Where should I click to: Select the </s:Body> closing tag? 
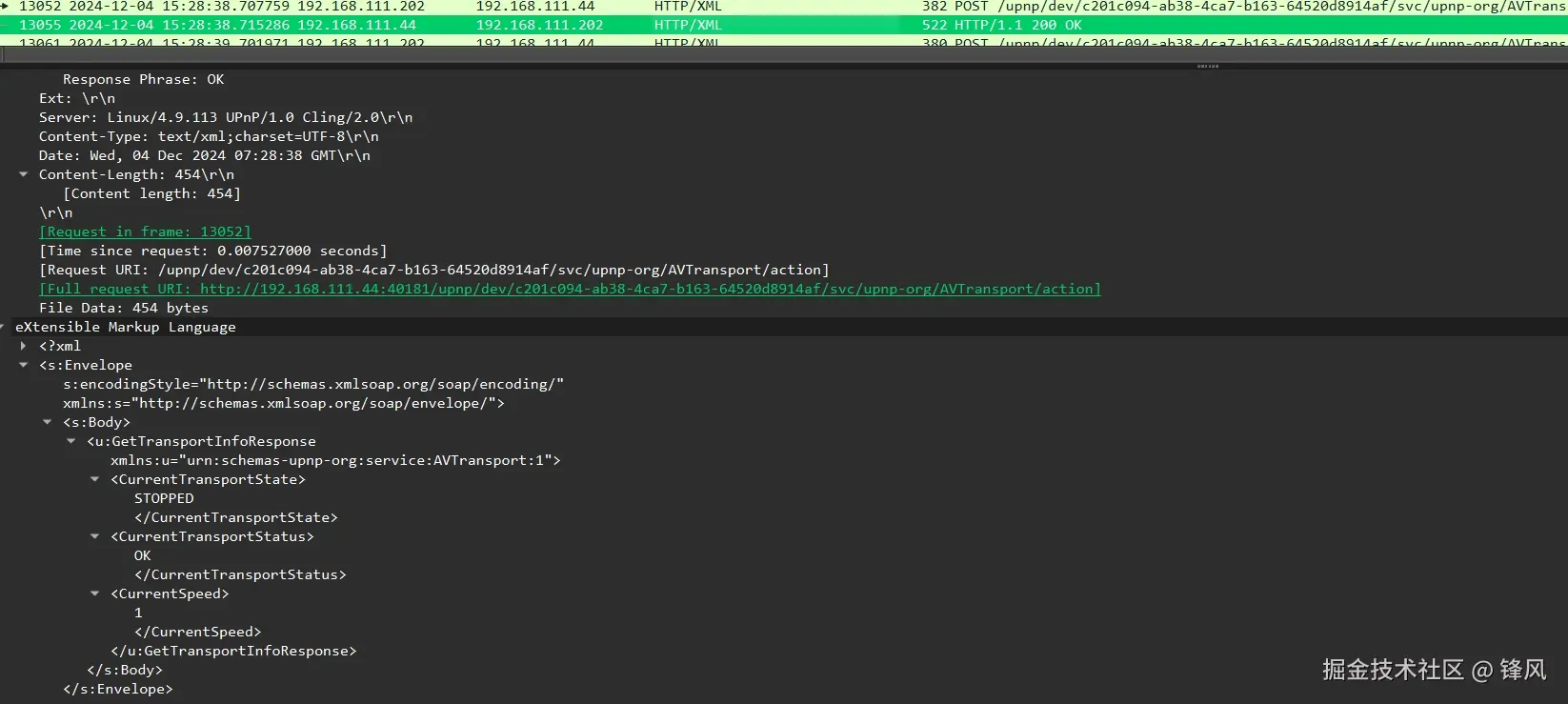click(125, 670)
